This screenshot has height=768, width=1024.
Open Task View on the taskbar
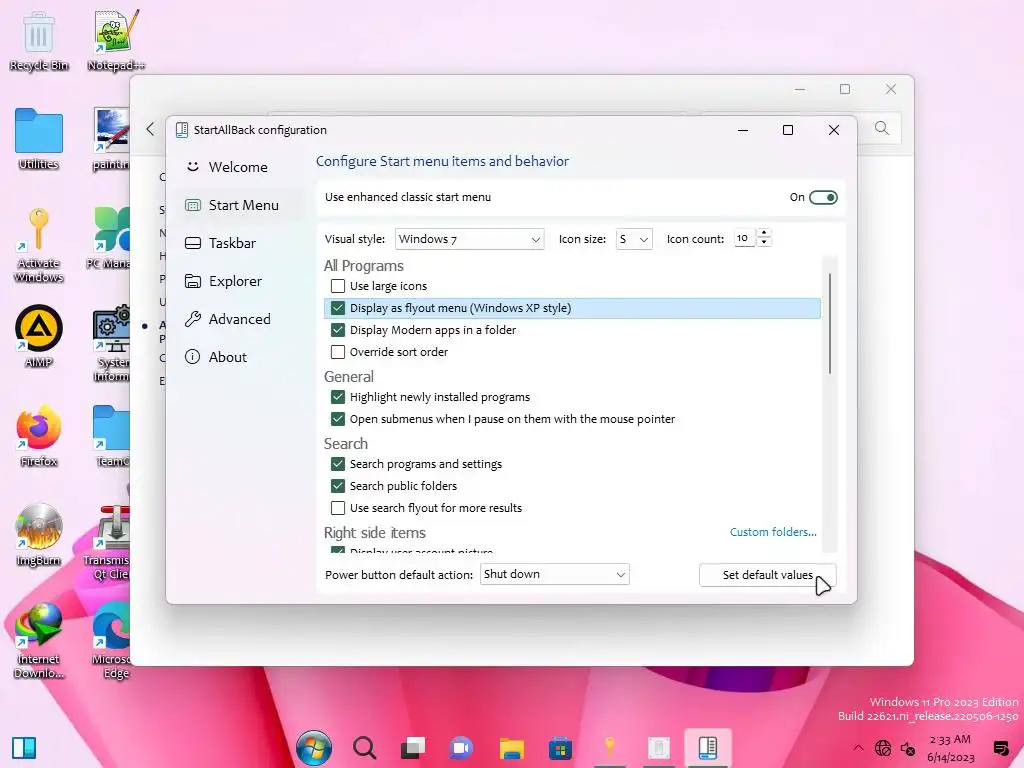413,748
